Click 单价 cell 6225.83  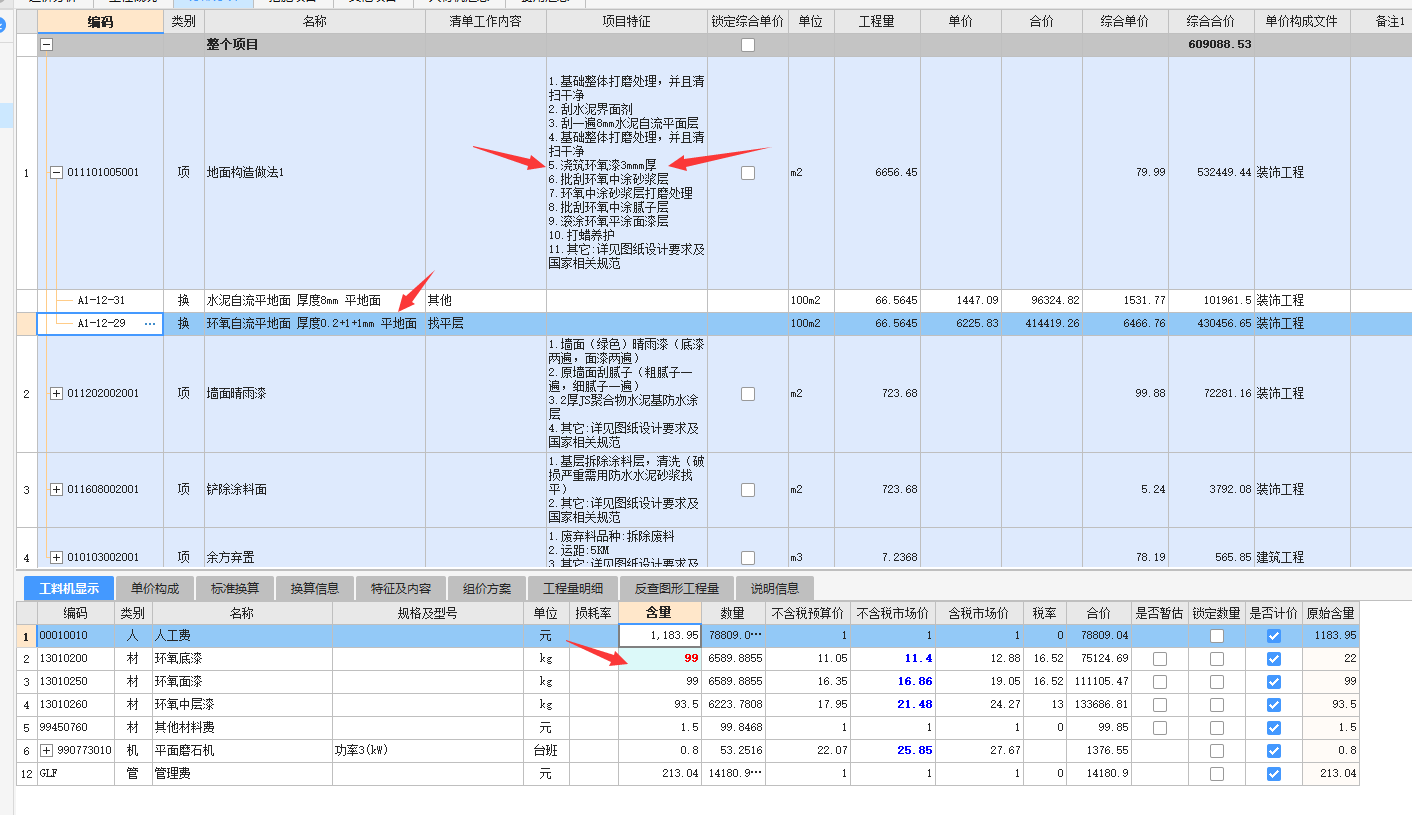tap(963, 324)
